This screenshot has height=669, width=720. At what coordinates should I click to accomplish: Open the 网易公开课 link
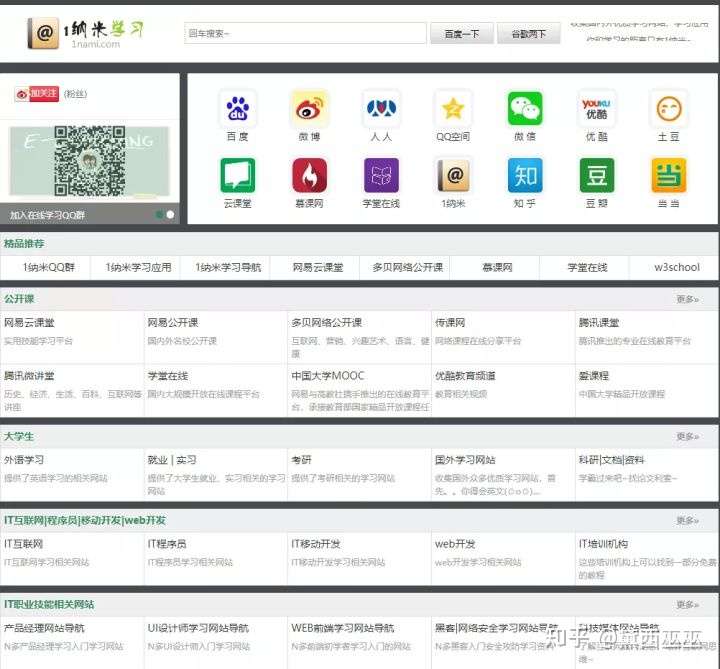tap(173, 323)
